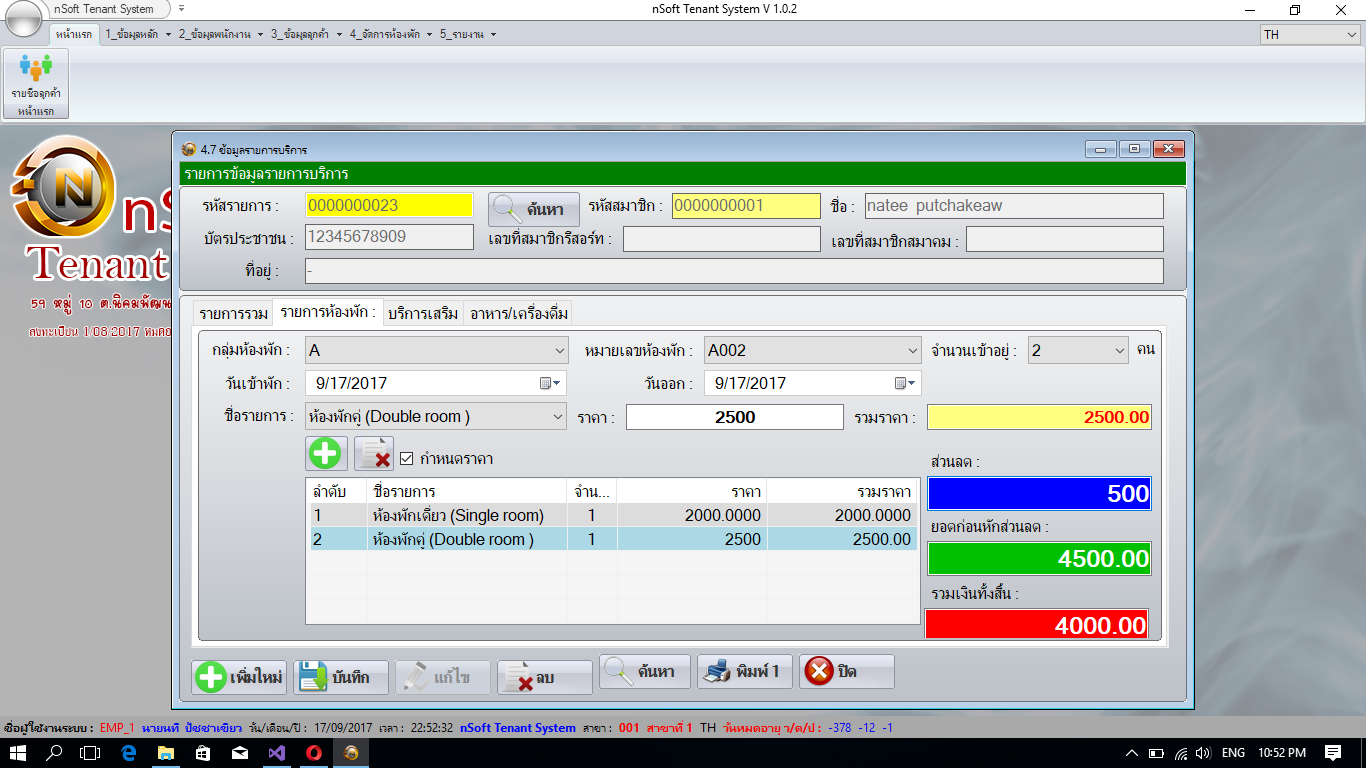Open the check-in date calendar picker
1366x768 pixels.
(x=551, y=383)
